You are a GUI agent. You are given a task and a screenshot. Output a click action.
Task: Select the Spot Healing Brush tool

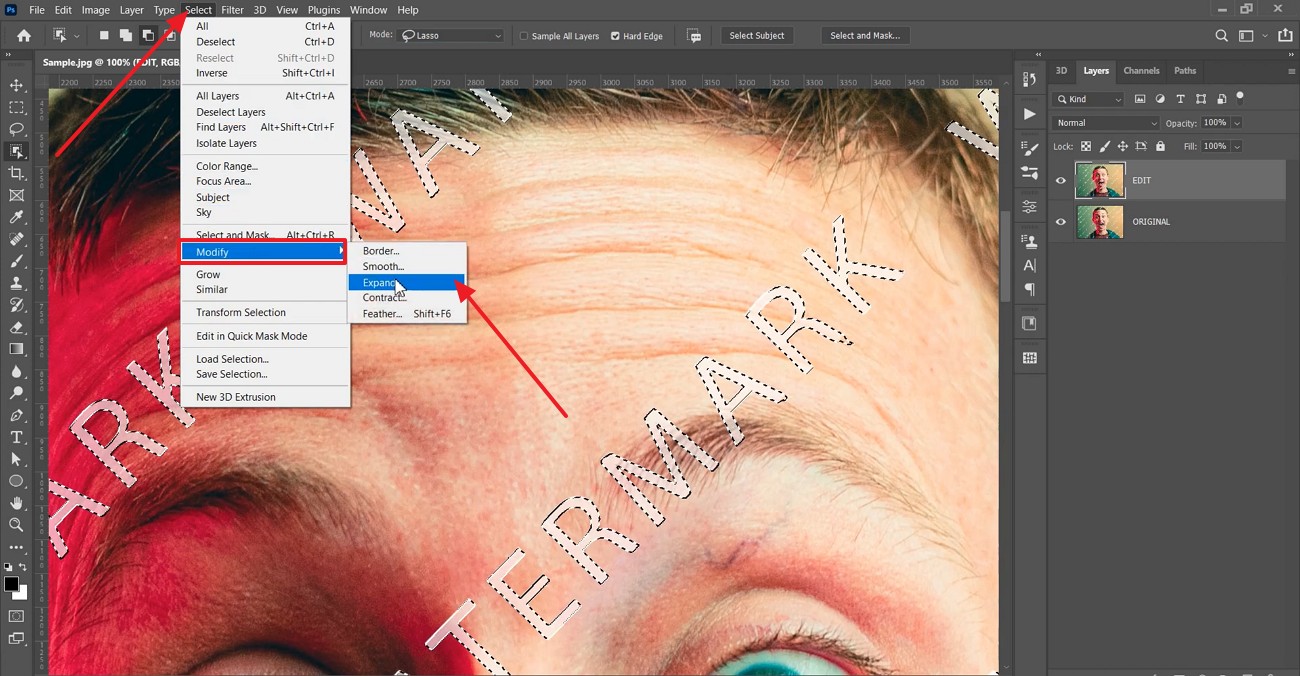16,240
